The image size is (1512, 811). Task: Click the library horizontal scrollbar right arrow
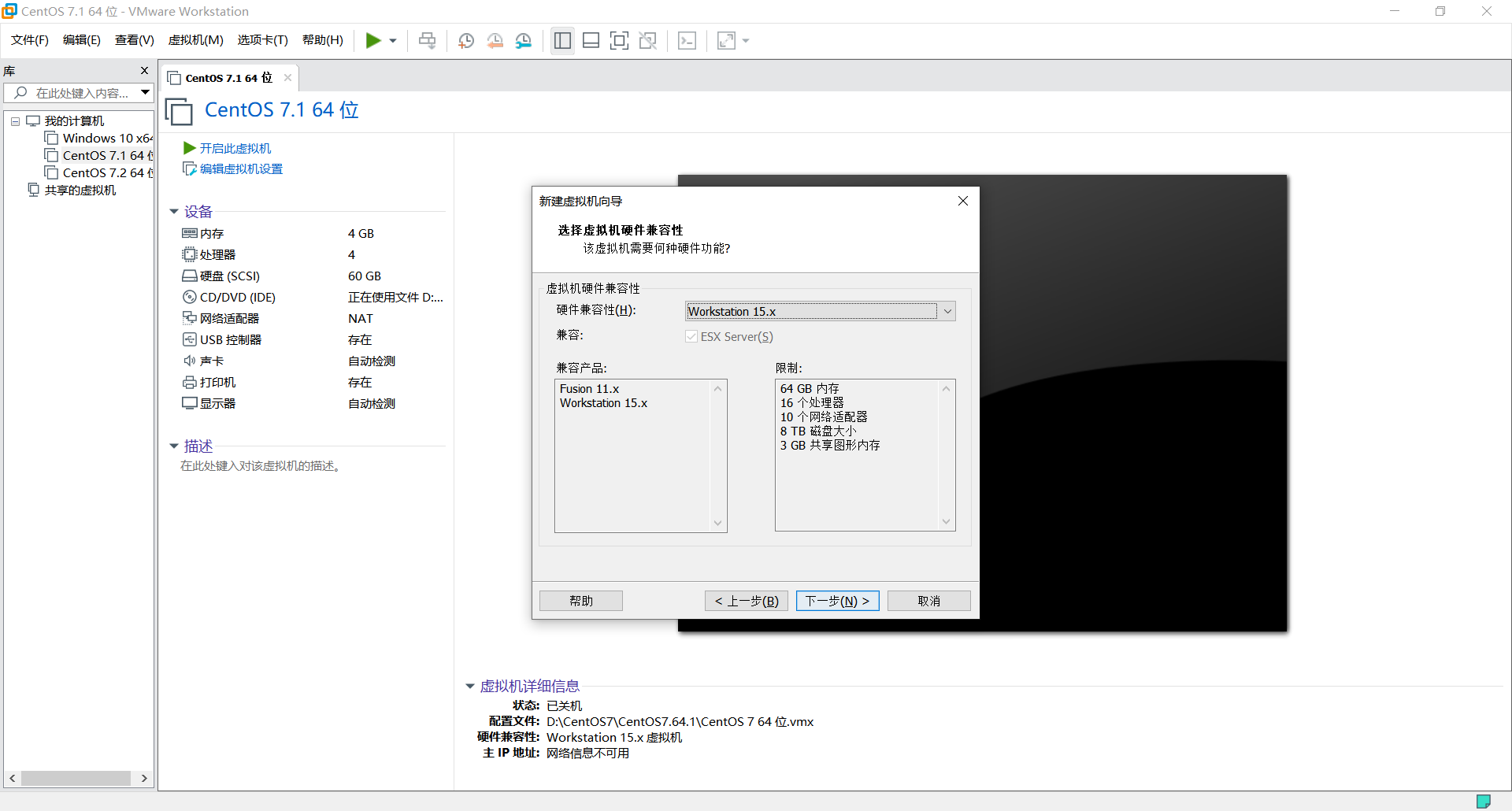(x=144, y=778)
